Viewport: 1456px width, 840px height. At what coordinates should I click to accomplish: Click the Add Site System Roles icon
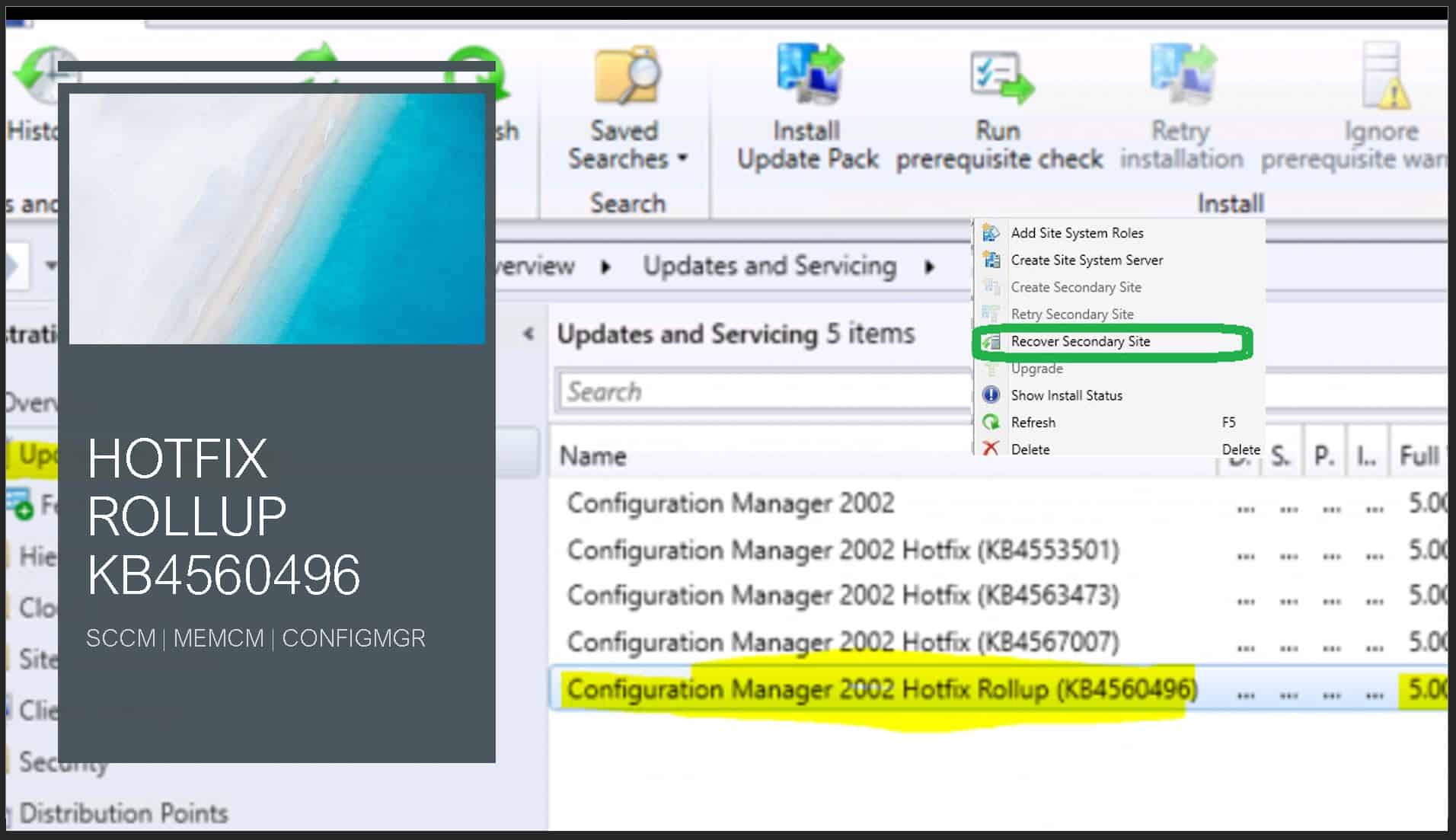991,233
